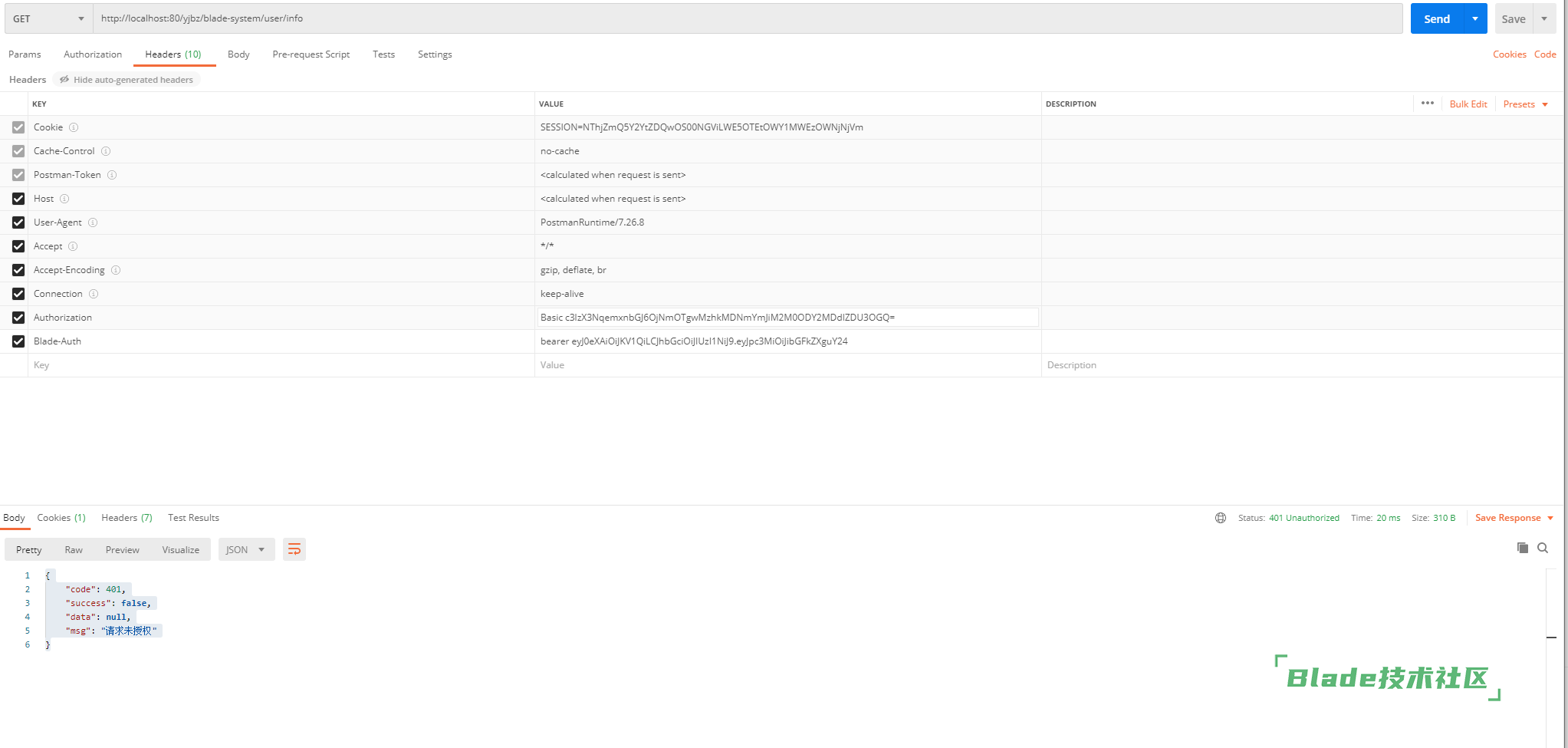Viewport: 1568px width, 748px height.
Task: Open the Presets dropdown
Action: 1525,104
